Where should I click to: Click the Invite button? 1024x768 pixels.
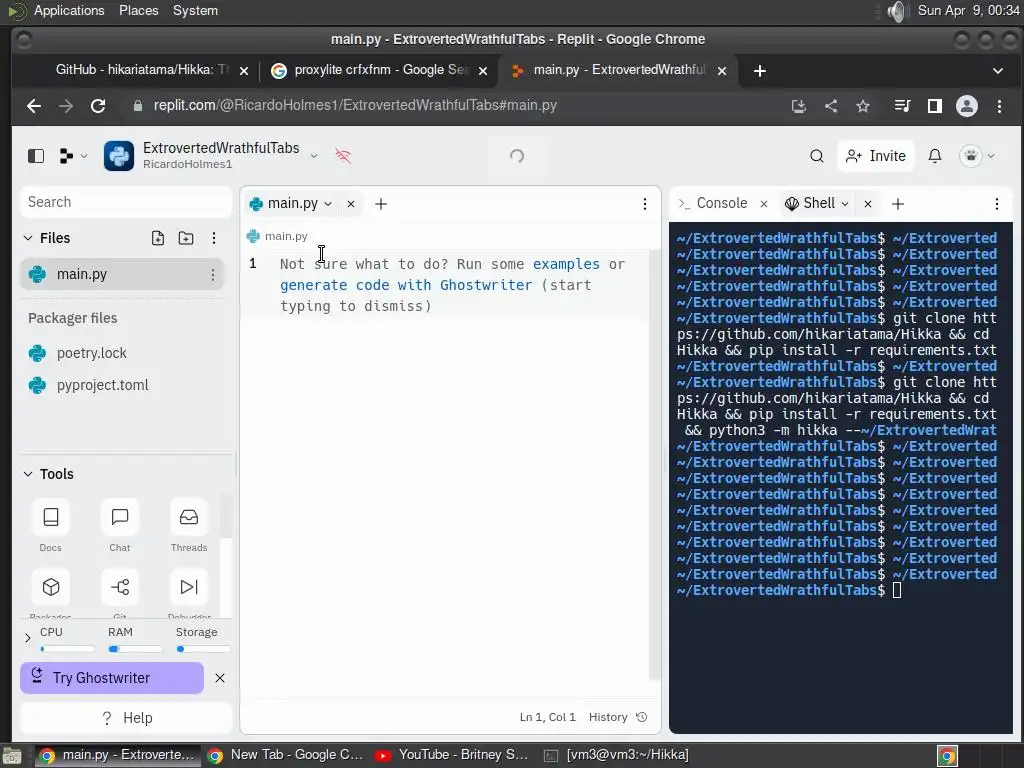pyautogui.click(x=875, y=156)
